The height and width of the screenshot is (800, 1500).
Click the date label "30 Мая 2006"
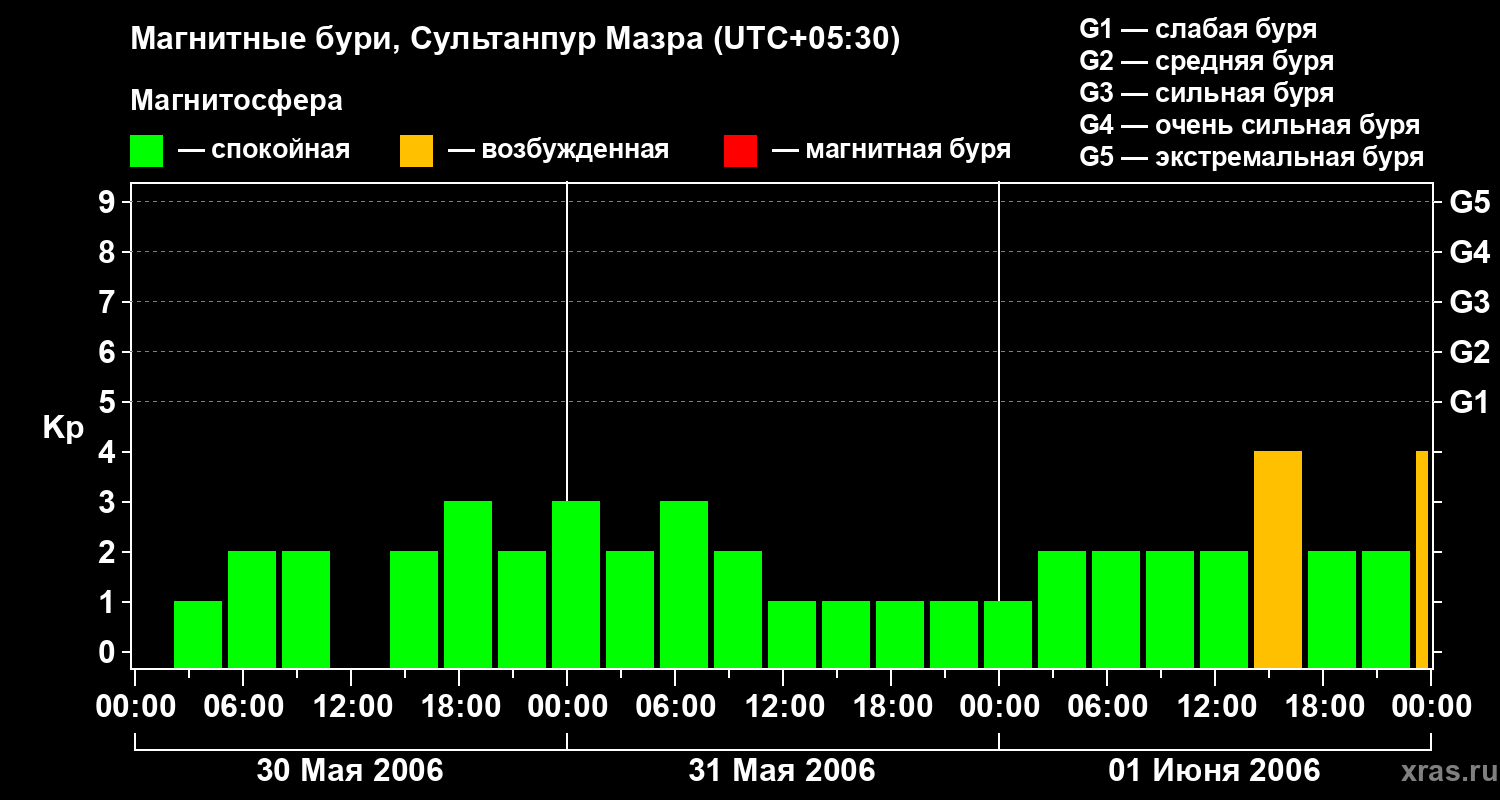(350, 771)
